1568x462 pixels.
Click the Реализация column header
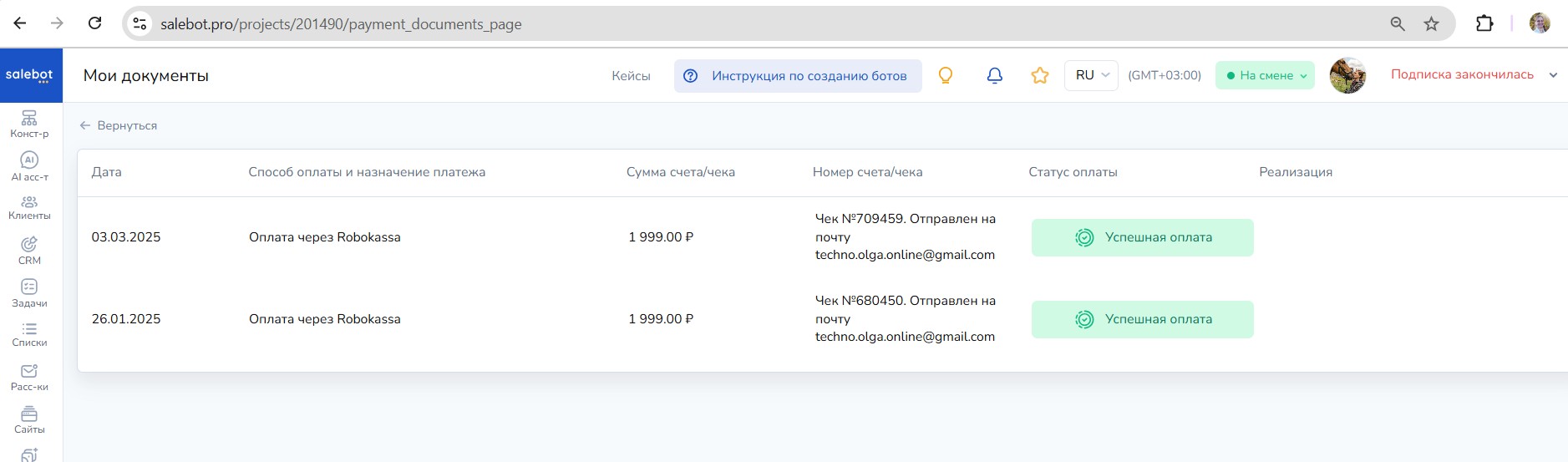coord(1296,172)
